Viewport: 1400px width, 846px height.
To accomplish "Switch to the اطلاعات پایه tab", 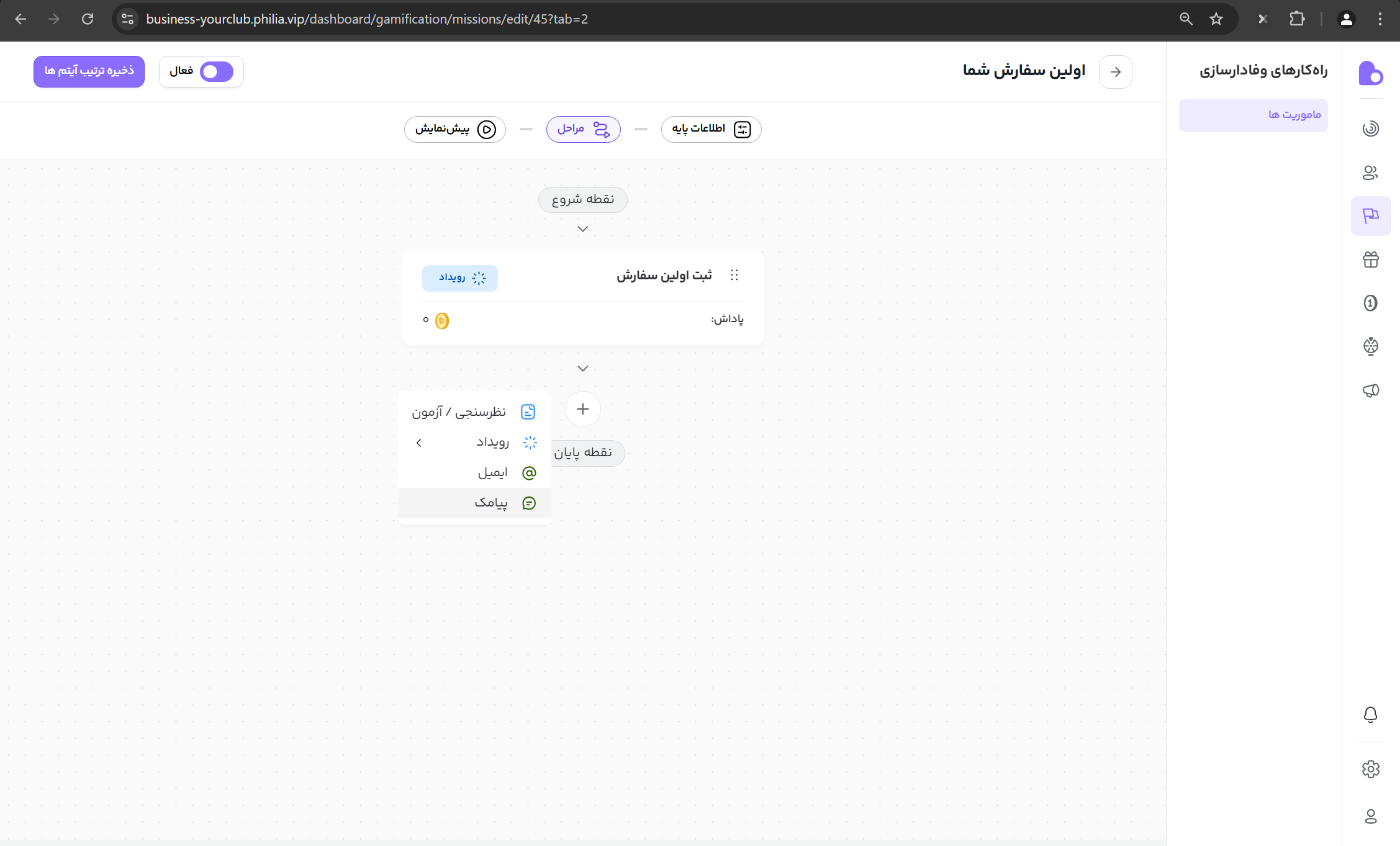I will coord(711,129).
